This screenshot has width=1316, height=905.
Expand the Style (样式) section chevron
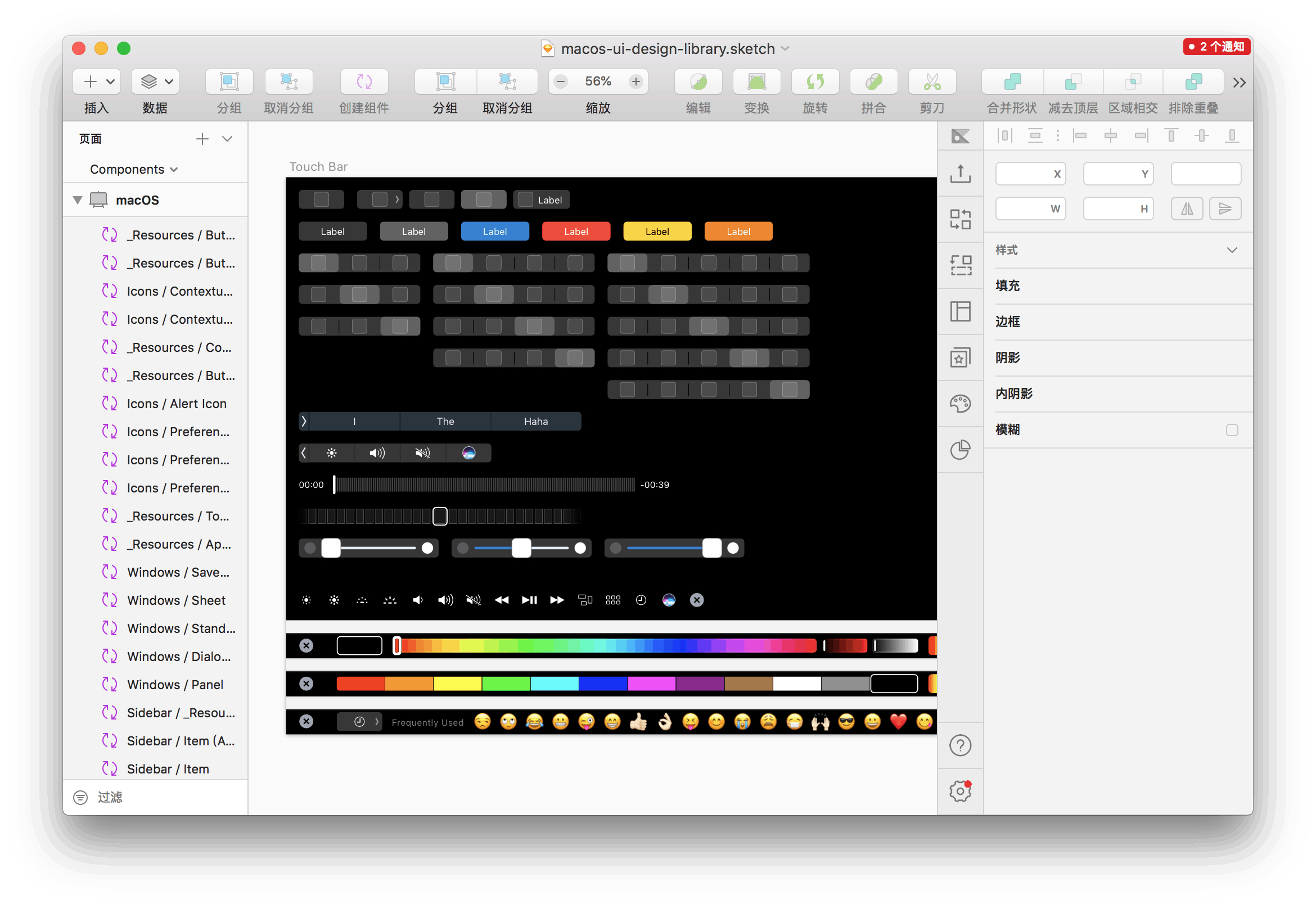pos(1232,250)
